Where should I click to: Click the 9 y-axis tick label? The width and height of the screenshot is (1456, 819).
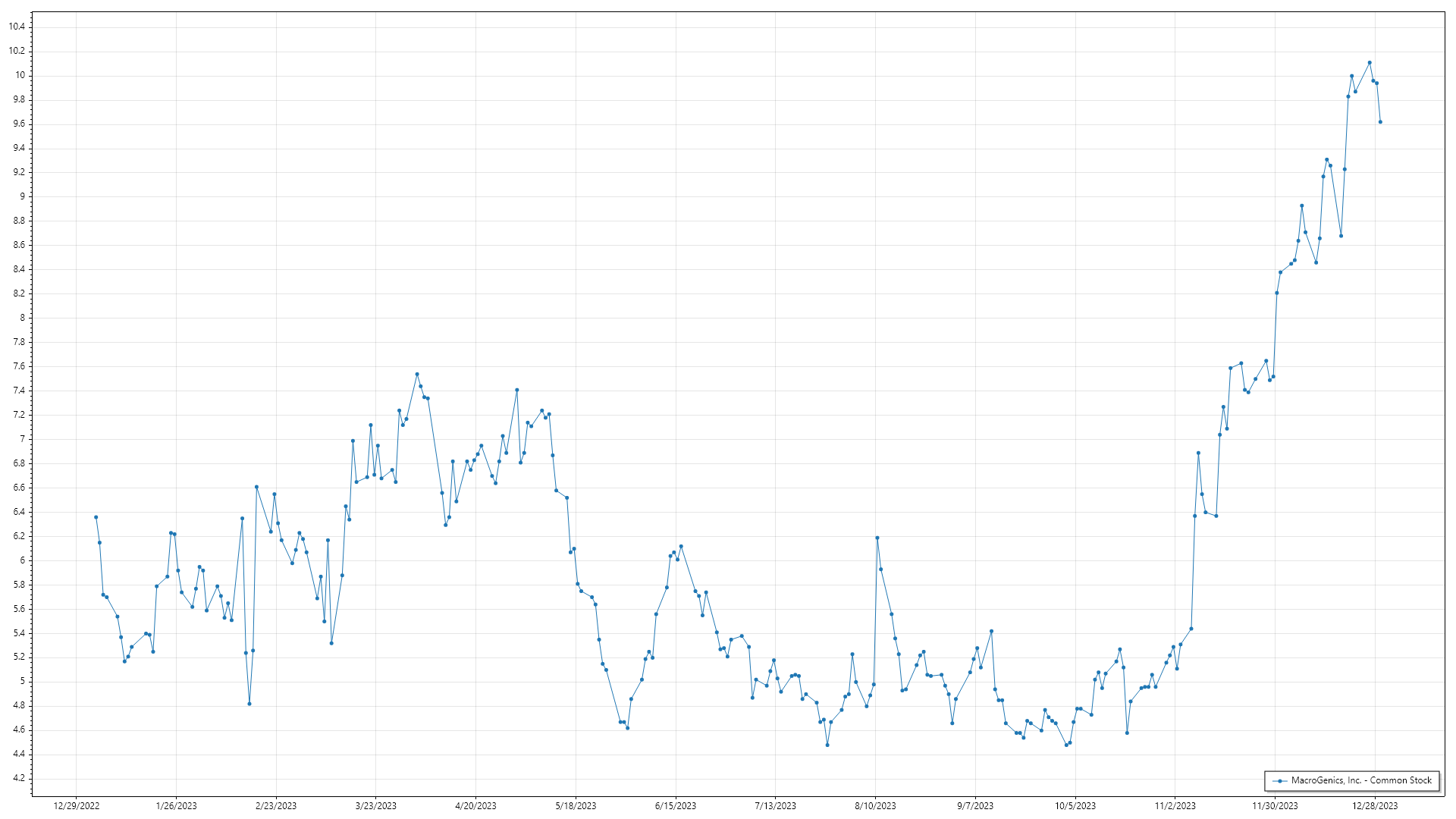coord(23,196)
